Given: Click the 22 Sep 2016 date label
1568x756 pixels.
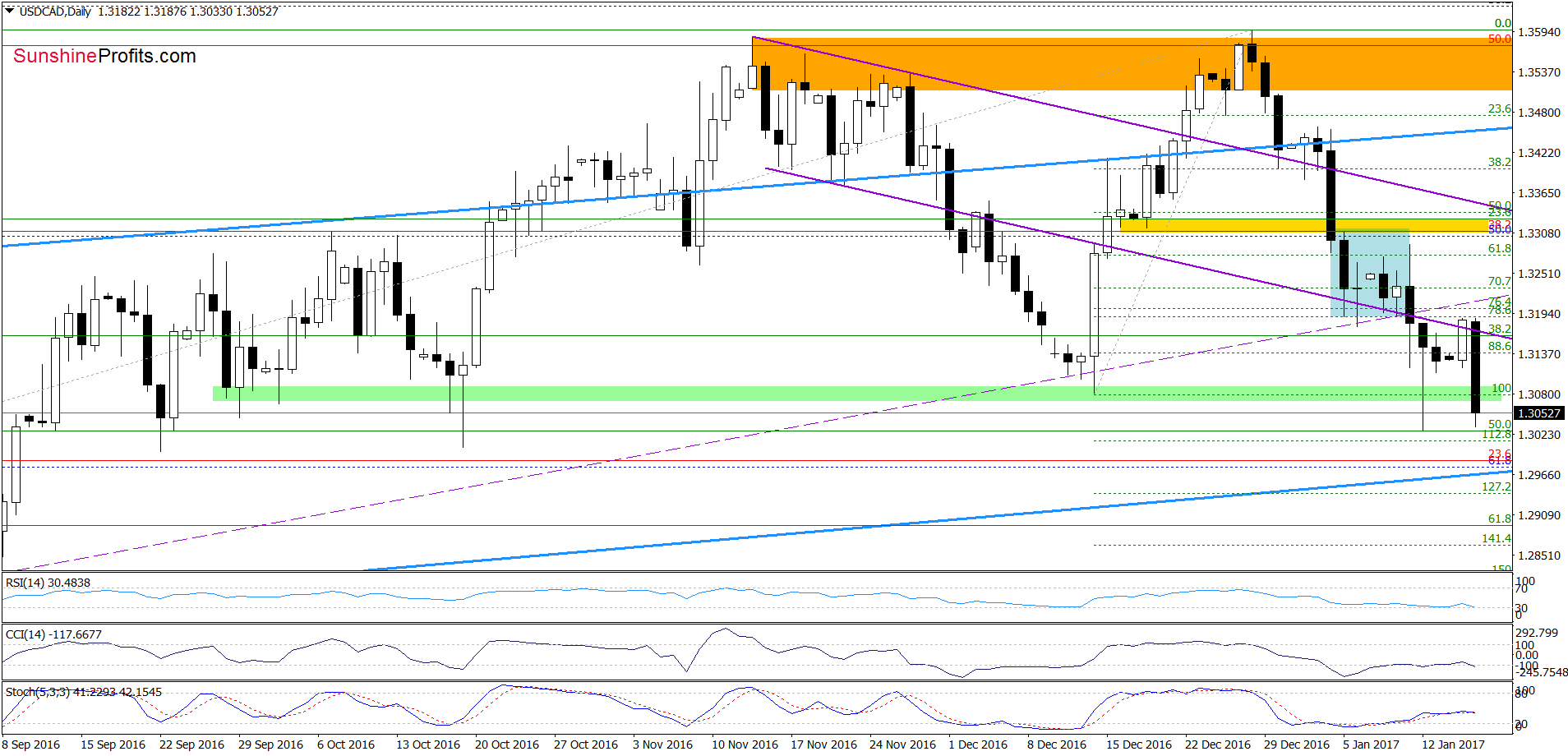Looking at the screenshot, I should click(x=191, y=744).
